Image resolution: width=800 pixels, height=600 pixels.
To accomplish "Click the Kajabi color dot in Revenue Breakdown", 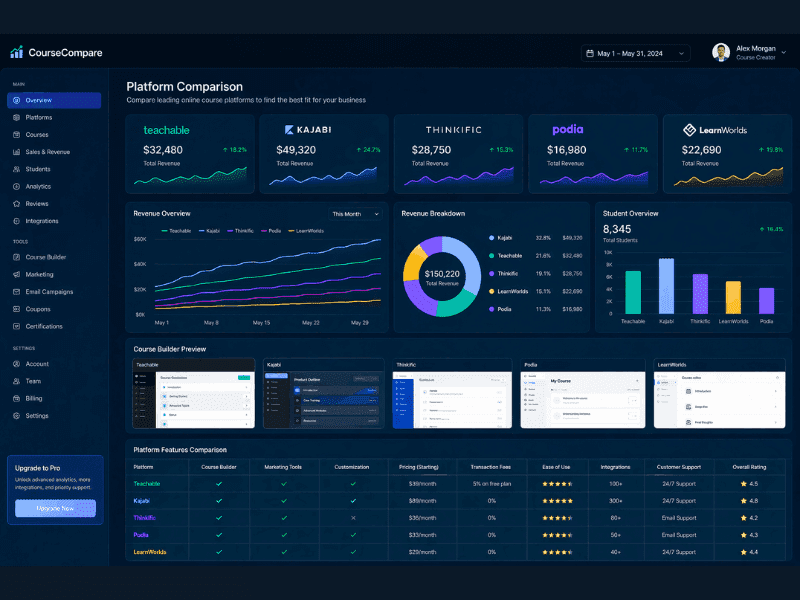I will [491, 238].
